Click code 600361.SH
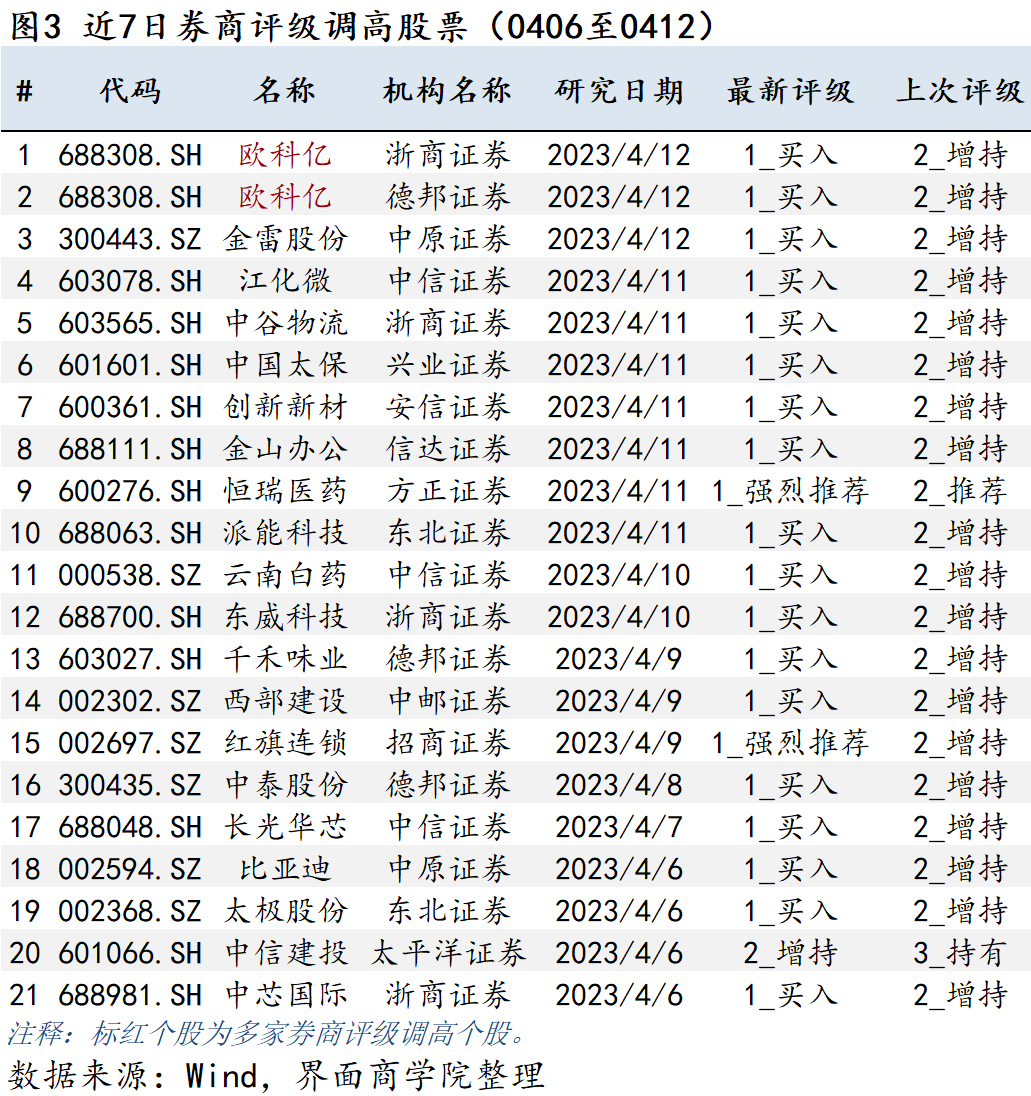 (130, 407)
